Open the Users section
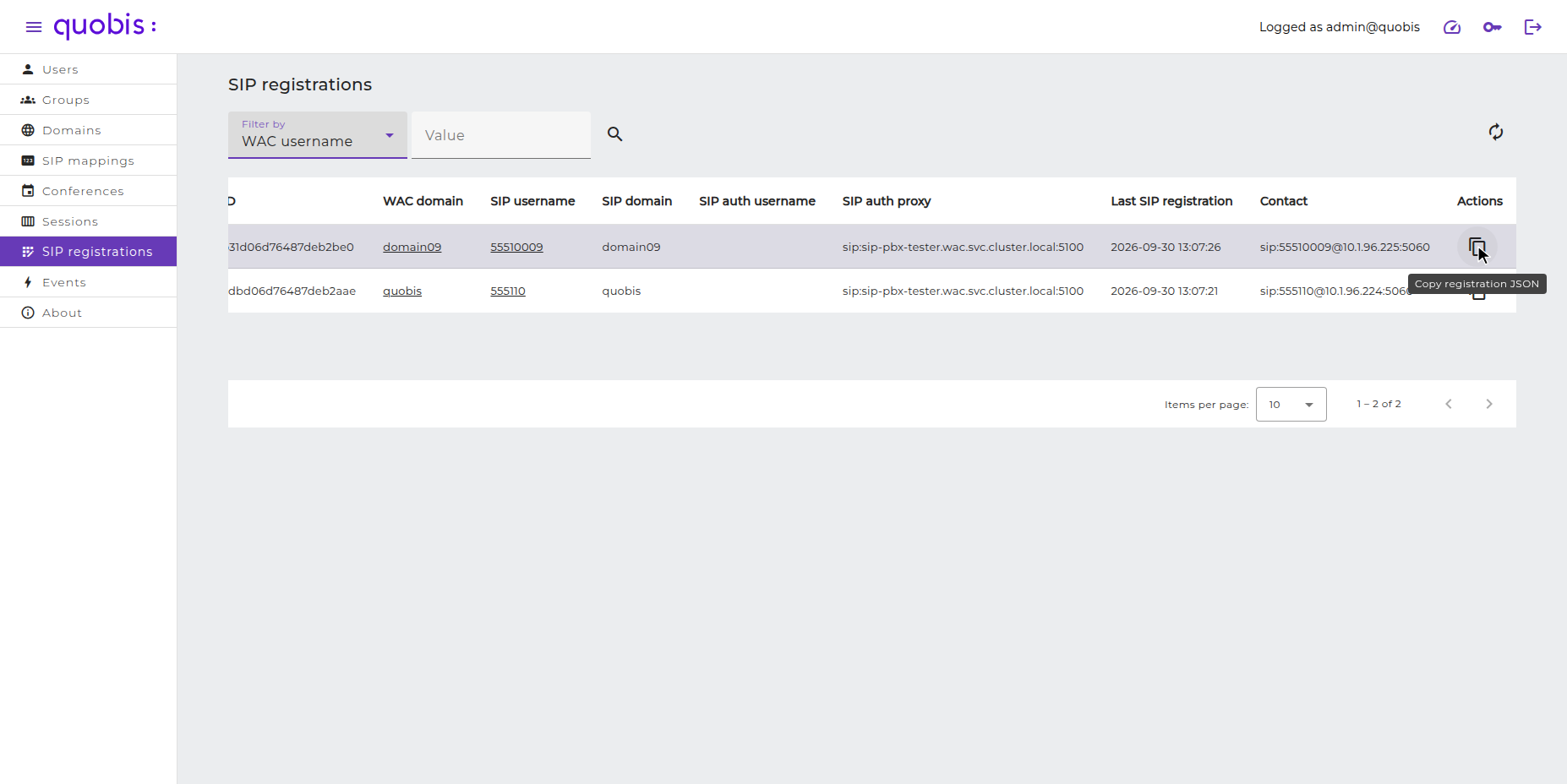 (89, 69)
